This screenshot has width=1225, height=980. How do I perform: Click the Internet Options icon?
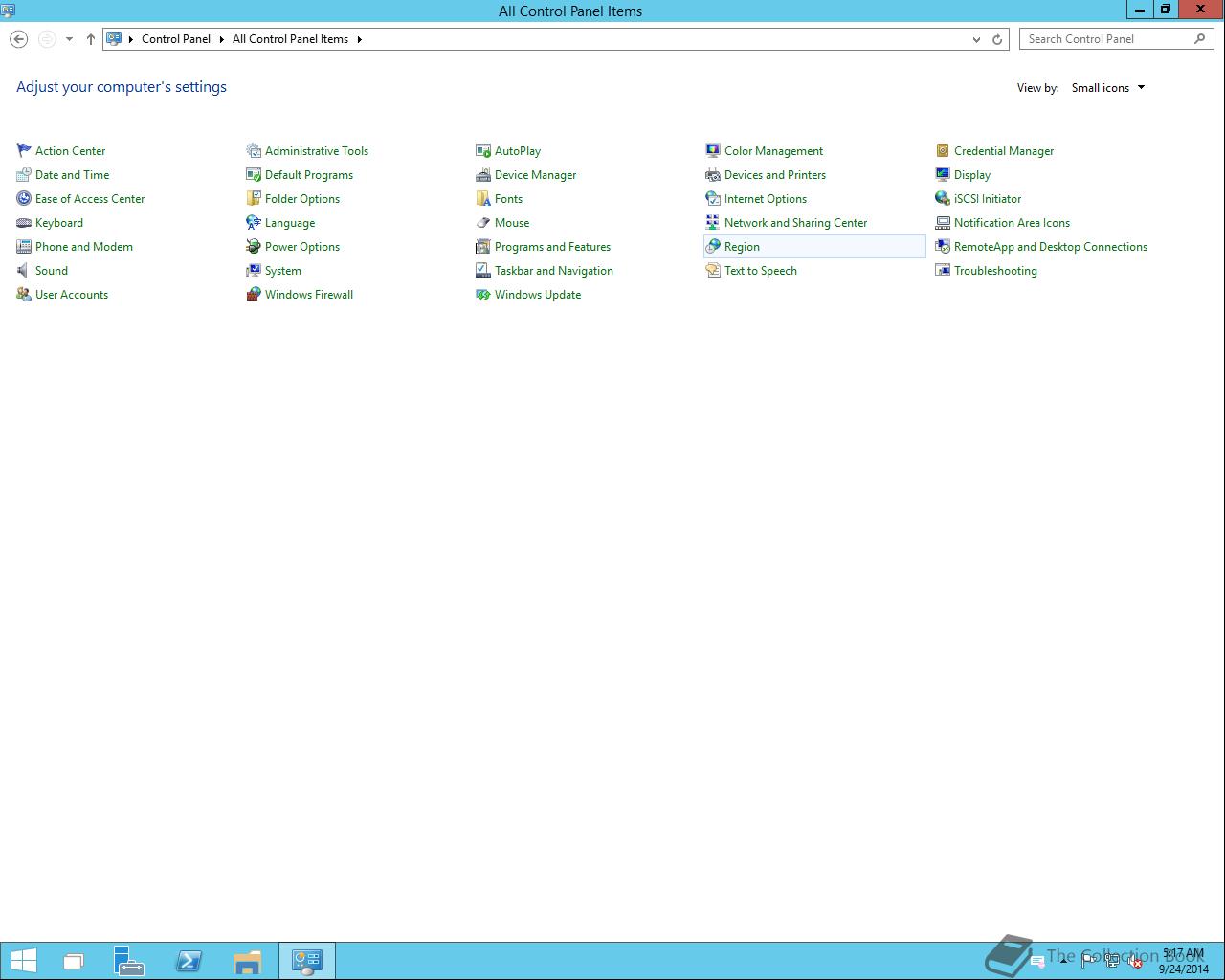(713, 198)
